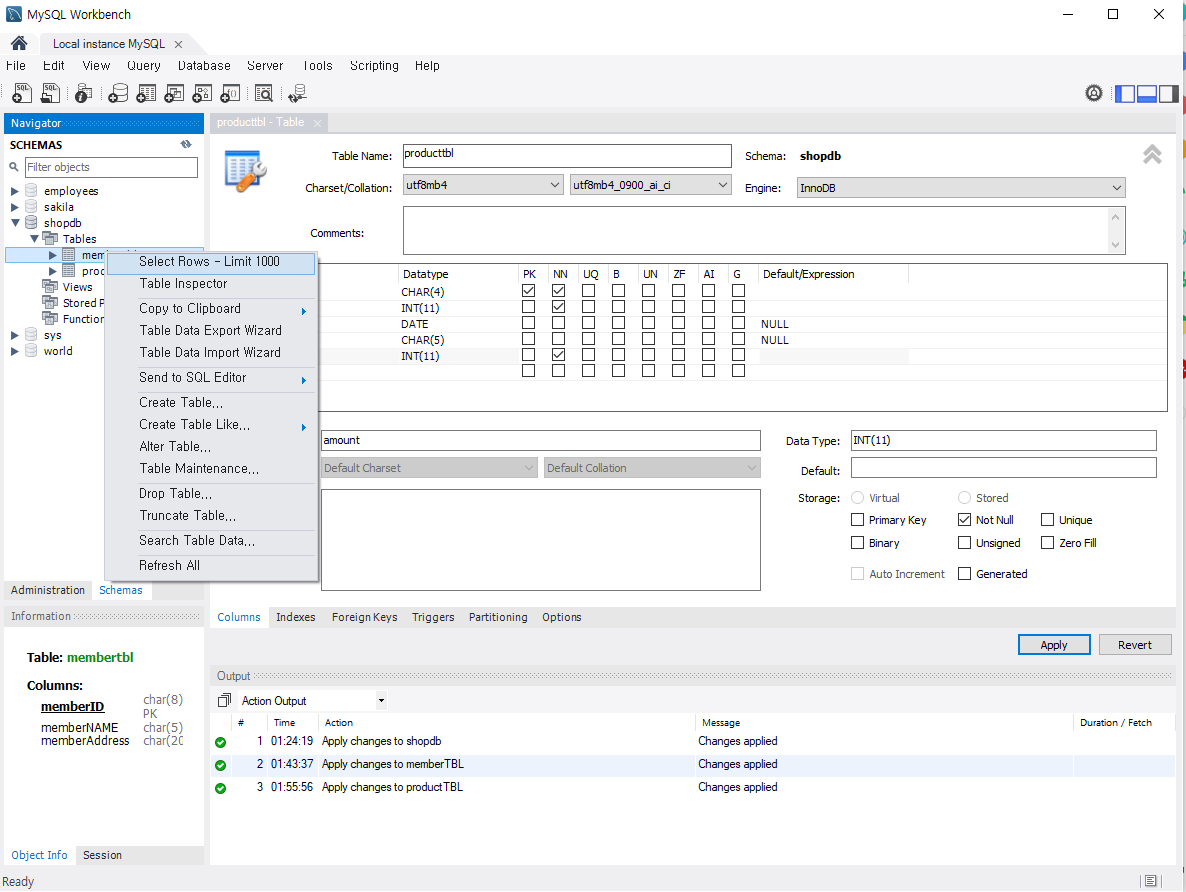Open the utf8mb4_0900_ai_ci collation dropdown

point(650,185)
